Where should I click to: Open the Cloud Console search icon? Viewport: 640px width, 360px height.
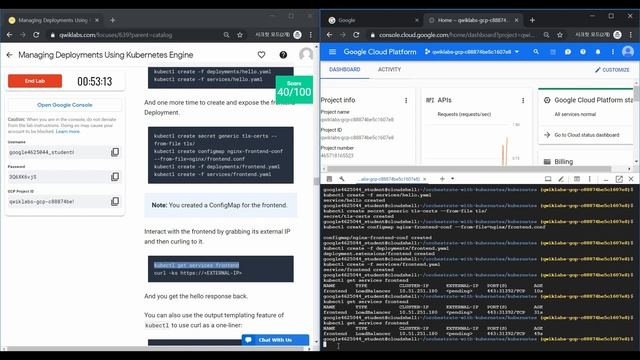pyautogui.click(x=536, y=52)
